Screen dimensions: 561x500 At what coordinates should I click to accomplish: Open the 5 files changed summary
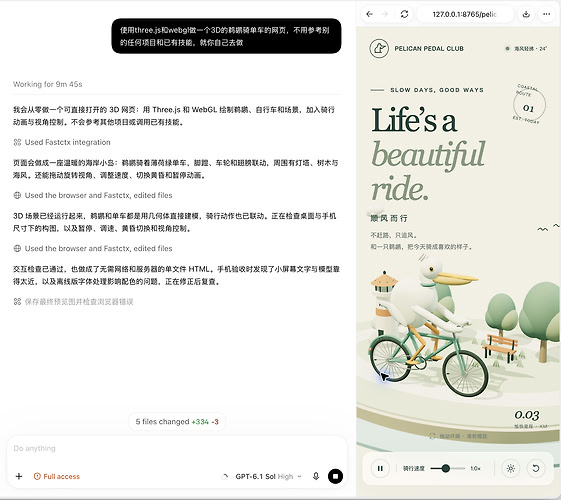(x=177, y=422)
